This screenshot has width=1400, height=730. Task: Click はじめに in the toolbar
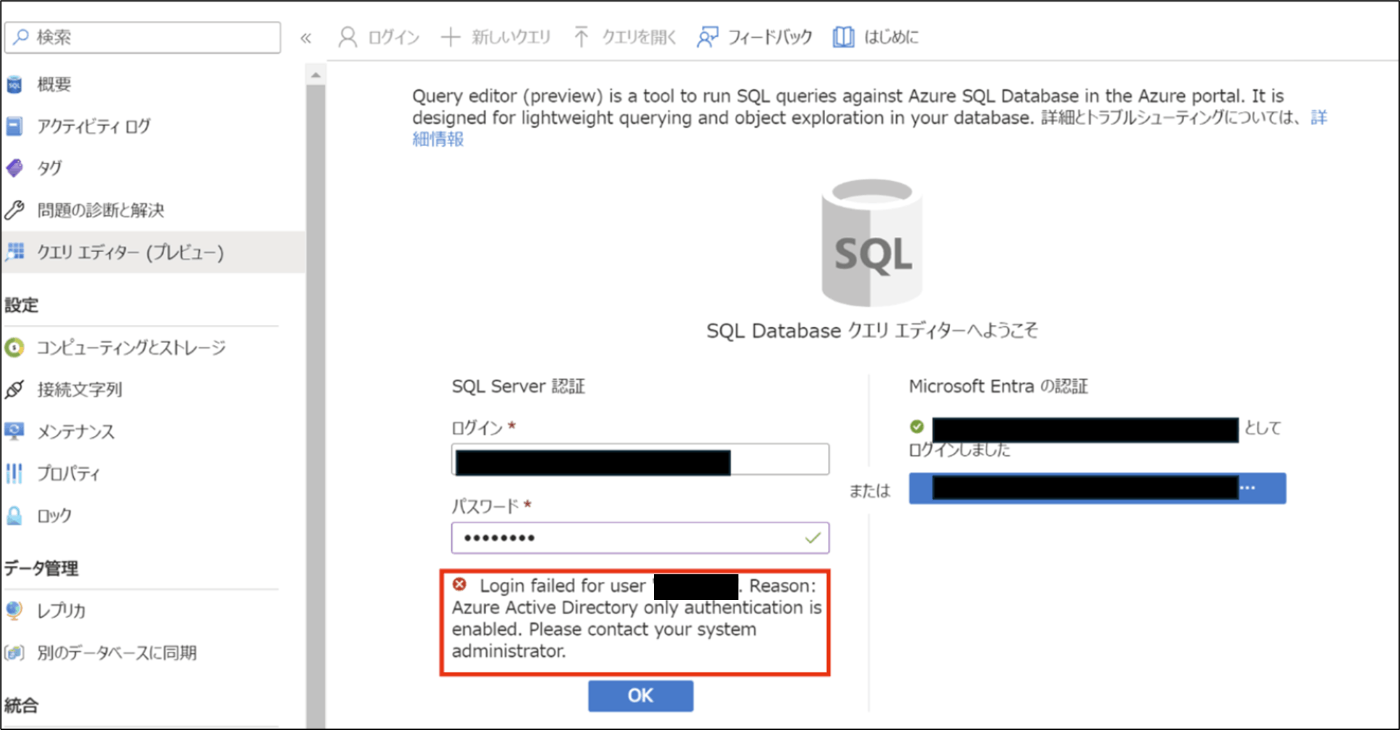pyautogui.click(x=876, y=38)
